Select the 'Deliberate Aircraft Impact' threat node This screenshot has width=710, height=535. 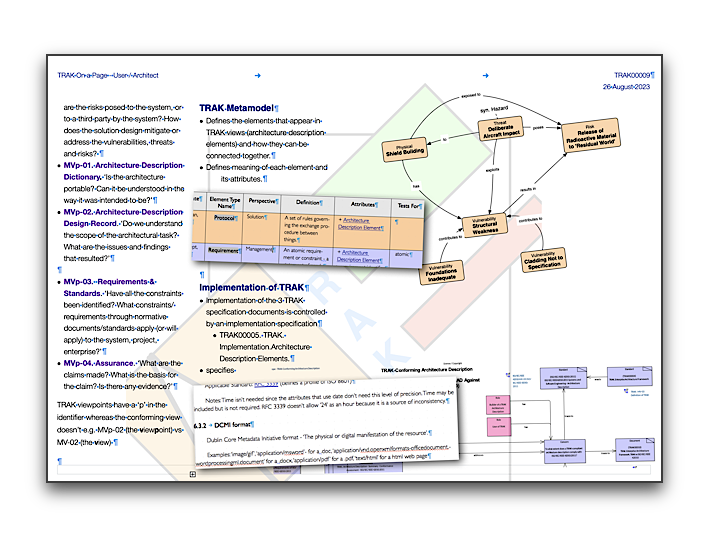pos(501,129)
